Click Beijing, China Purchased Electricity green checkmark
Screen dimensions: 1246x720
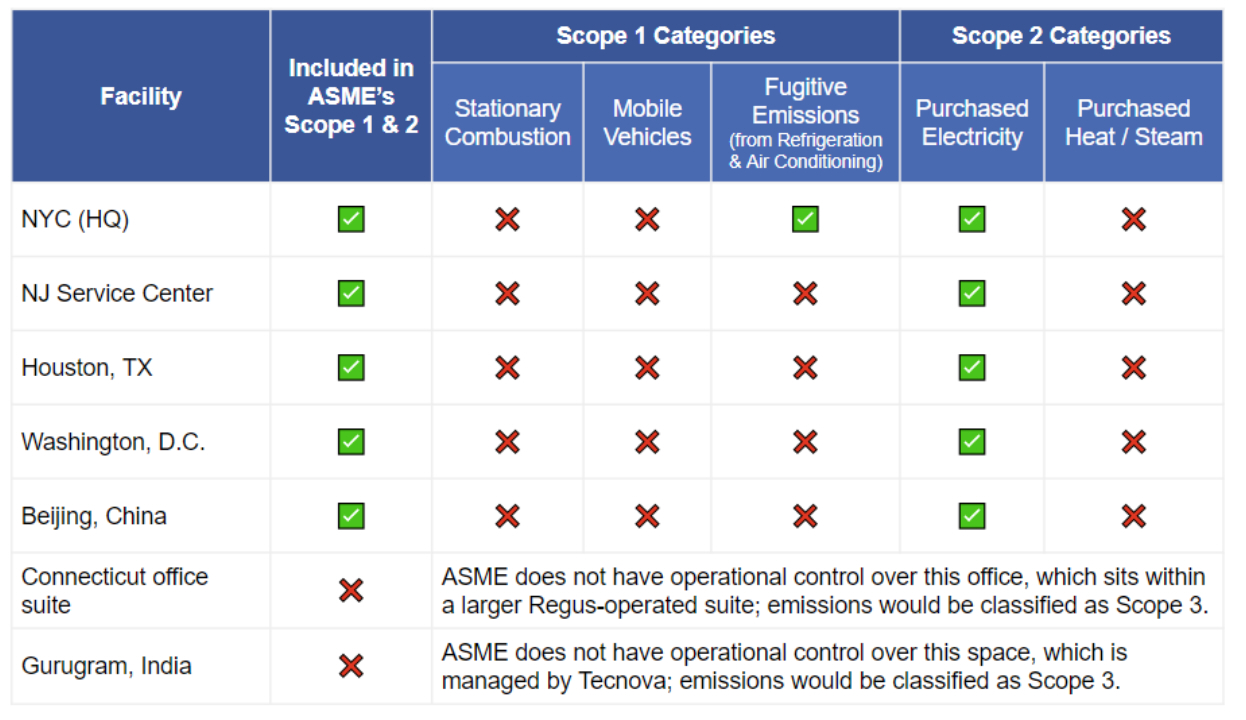point(972,516)
